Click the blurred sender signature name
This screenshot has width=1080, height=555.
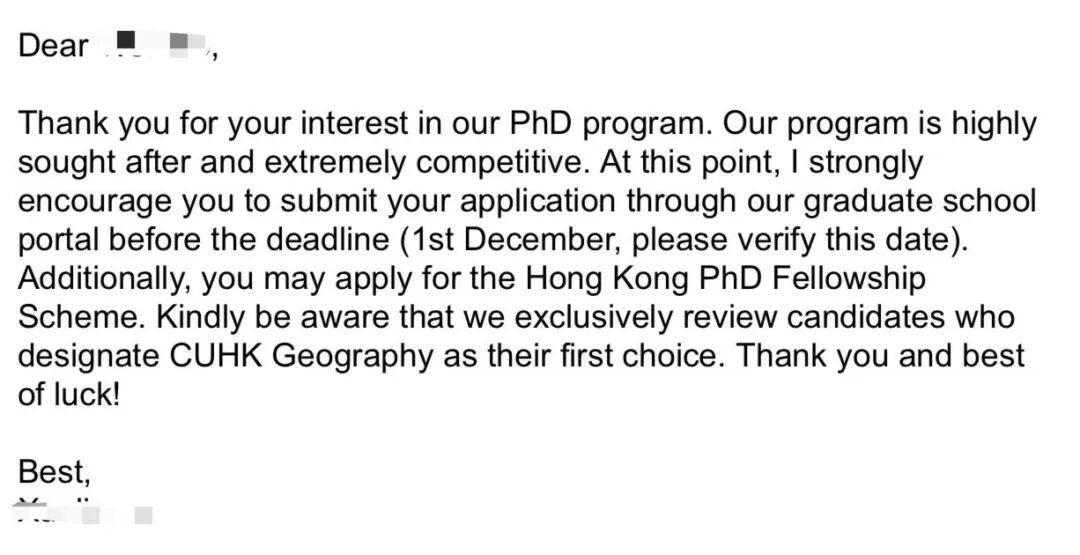(83, 512)
